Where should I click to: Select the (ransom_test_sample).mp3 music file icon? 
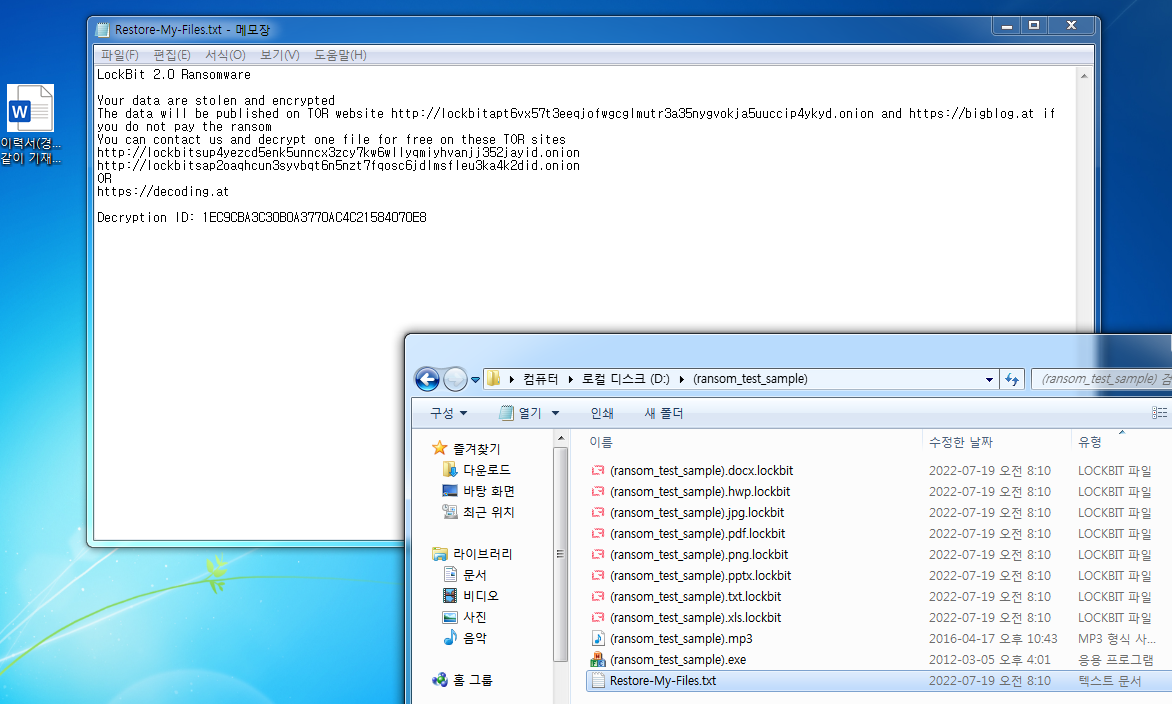point(597,638)
